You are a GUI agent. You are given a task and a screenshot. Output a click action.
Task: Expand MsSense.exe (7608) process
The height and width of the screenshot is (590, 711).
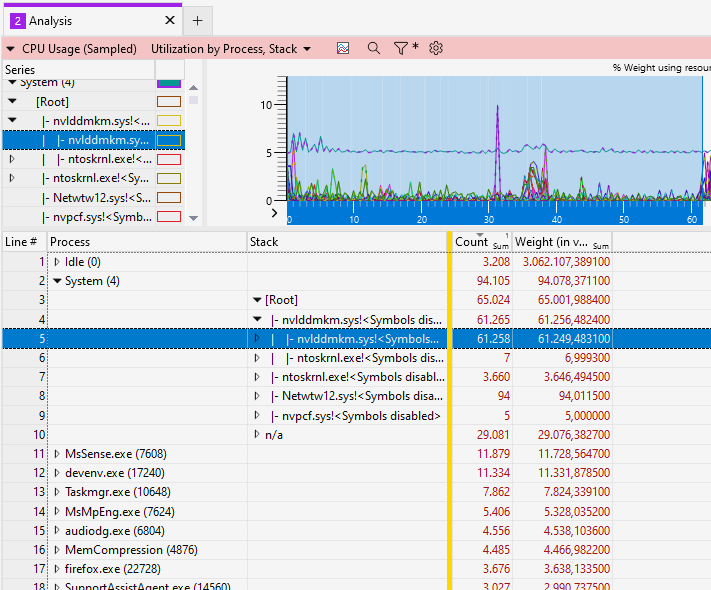57,453
